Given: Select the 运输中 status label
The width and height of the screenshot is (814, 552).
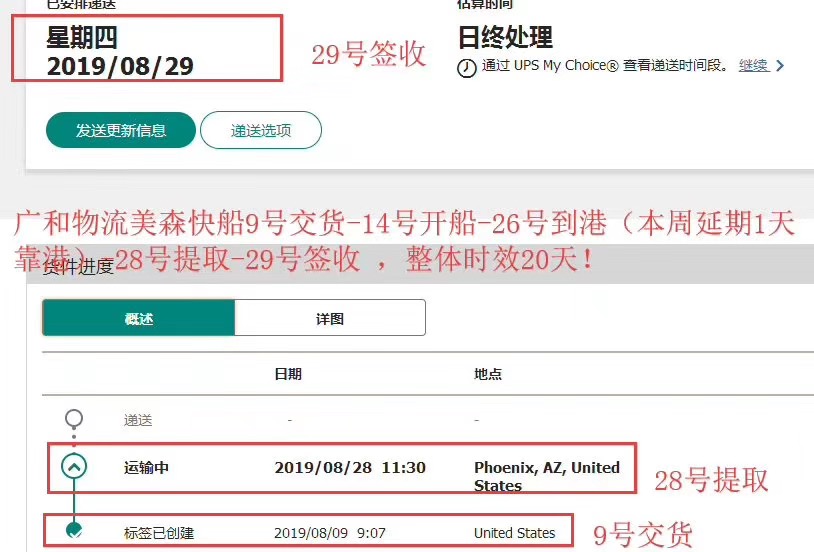Looking at the screenshot, I should [146, 467].
